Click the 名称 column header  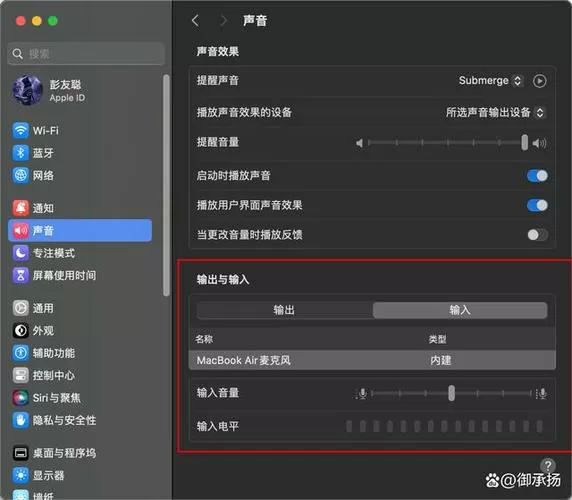tap(204, 339)
